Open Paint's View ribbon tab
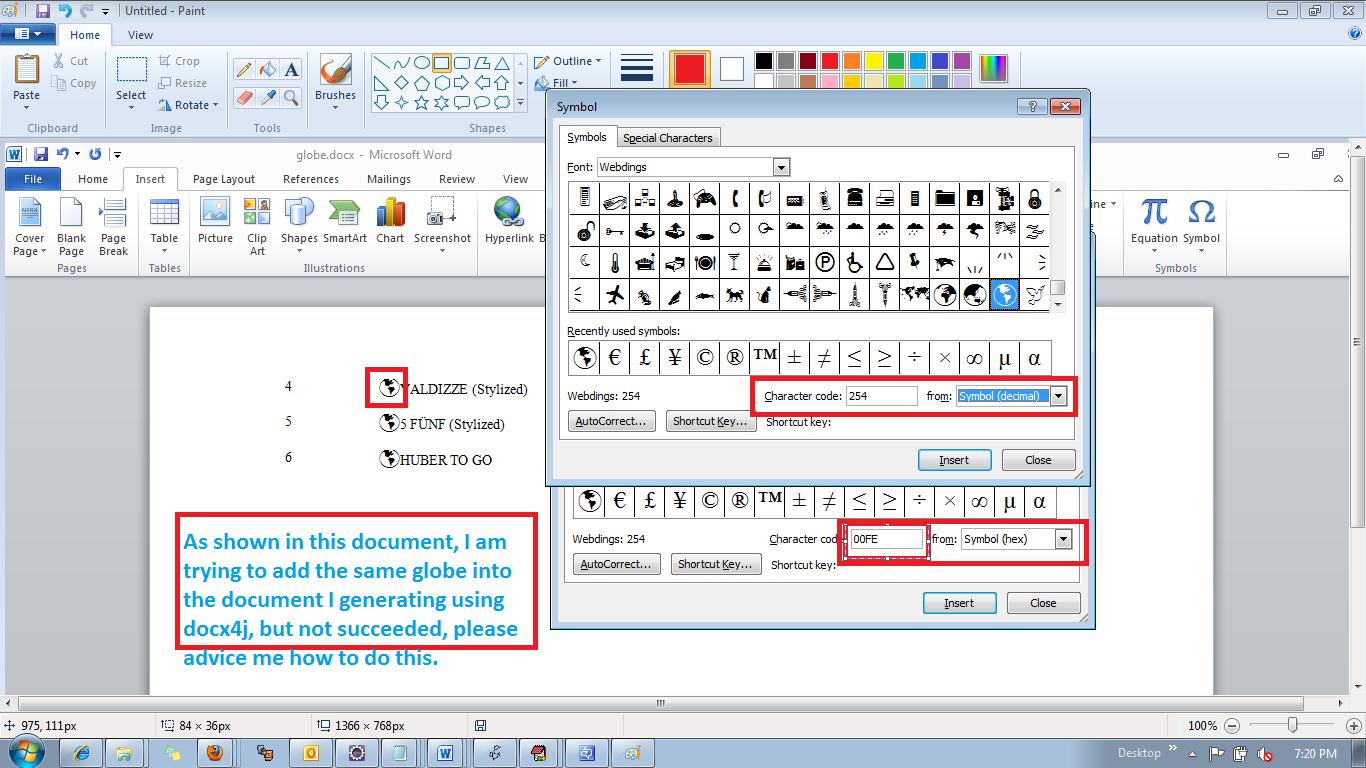 coord(141,35)
